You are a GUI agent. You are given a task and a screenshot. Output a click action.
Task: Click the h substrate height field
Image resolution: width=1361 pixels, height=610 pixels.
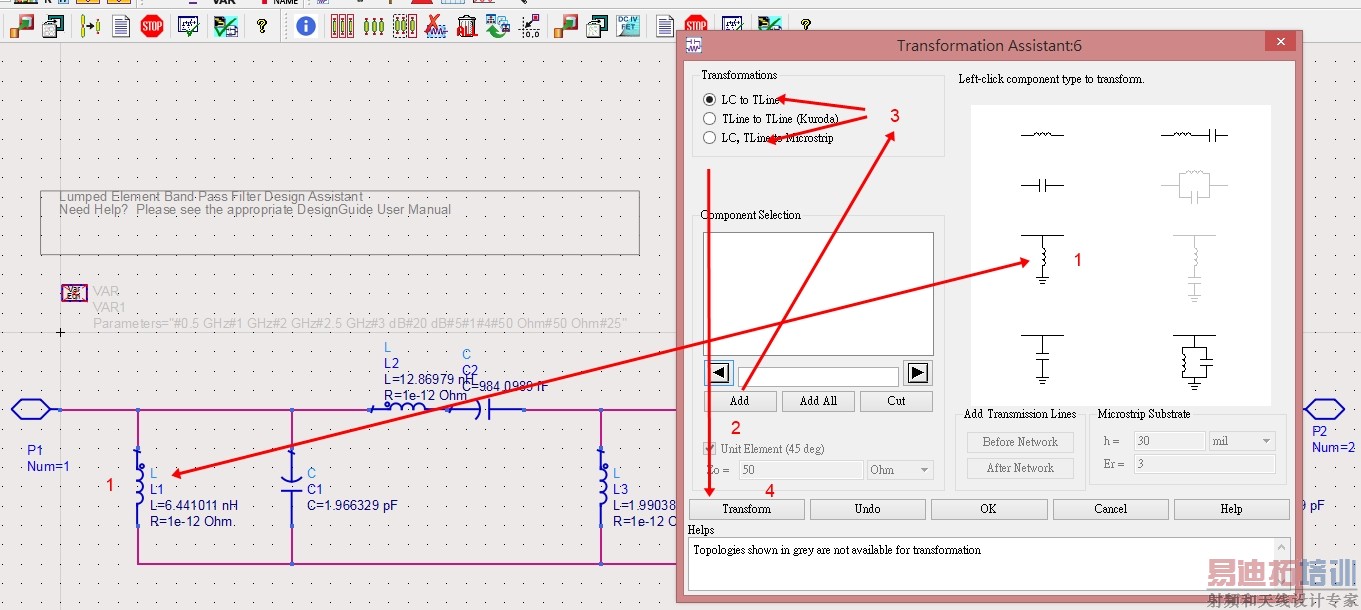click(1169, 441)
